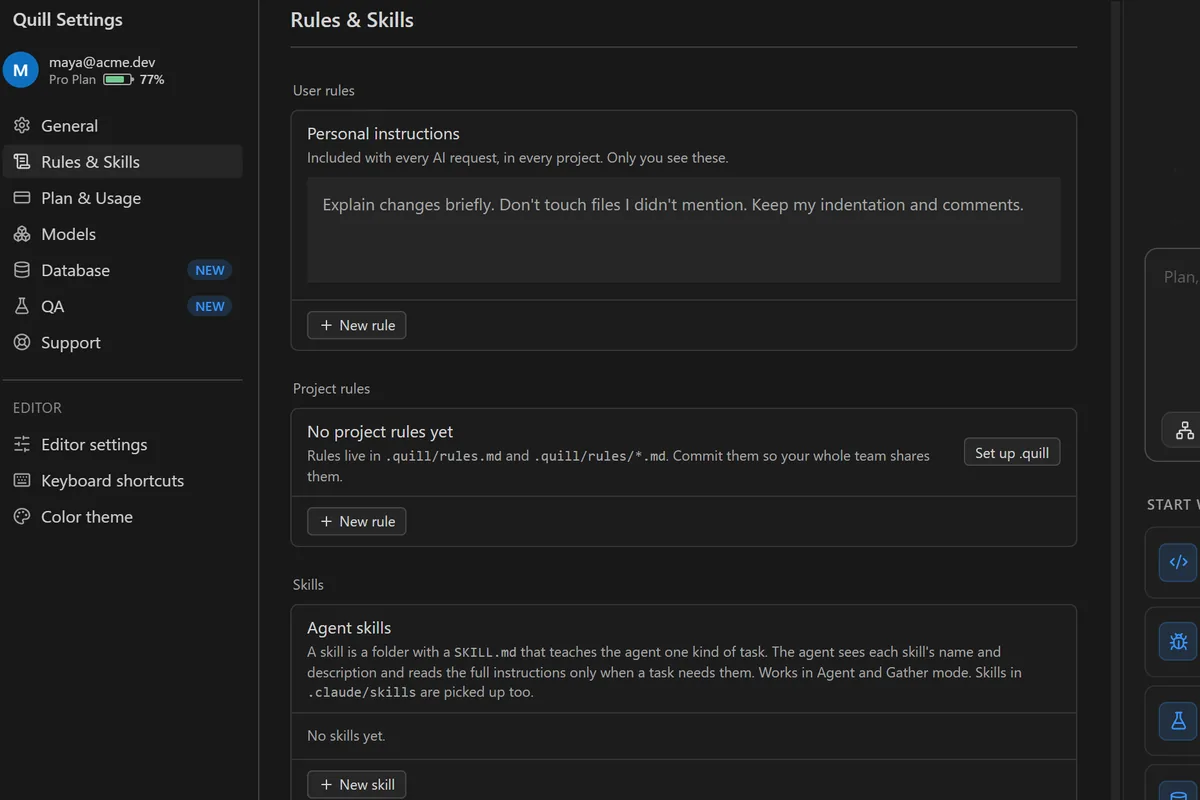Image resolution: width=1200 pixels, height=800 pixels.
Task: Click the Keyboard shortcuts keyboard icon
Action: coord(22,480)
